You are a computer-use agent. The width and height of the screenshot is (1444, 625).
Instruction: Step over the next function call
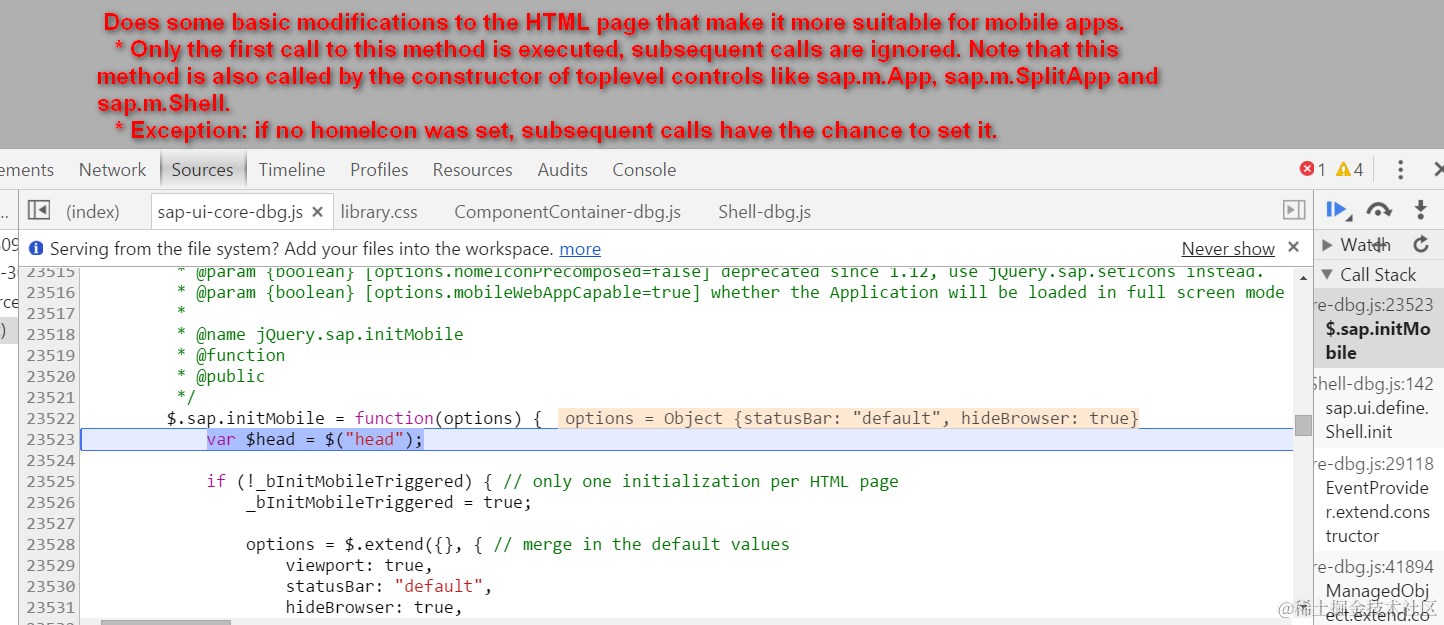(1379, 210)
